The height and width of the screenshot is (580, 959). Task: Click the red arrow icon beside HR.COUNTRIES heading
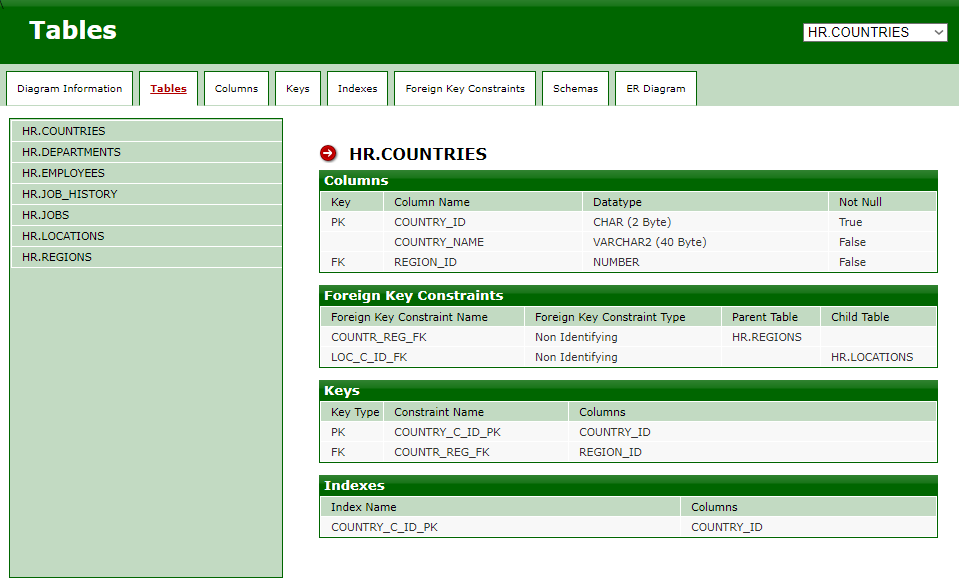[x=328, y=153]
